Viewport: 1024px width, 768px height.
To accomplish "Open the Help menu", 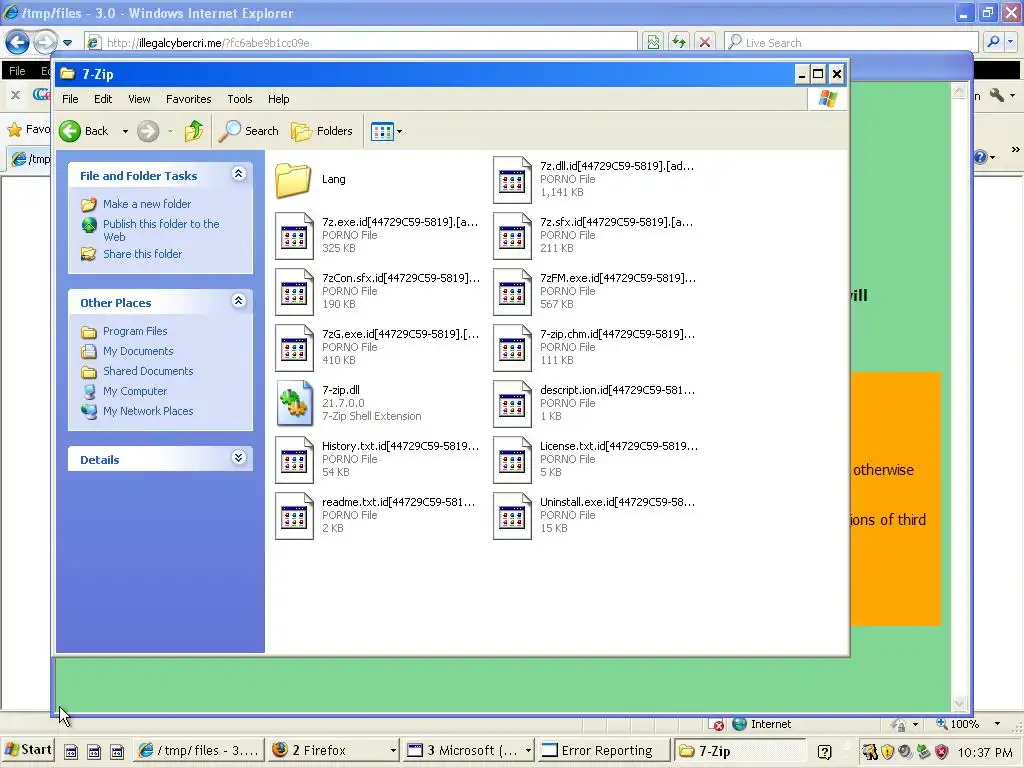I will pyautogui.click(x=278, y=99).
